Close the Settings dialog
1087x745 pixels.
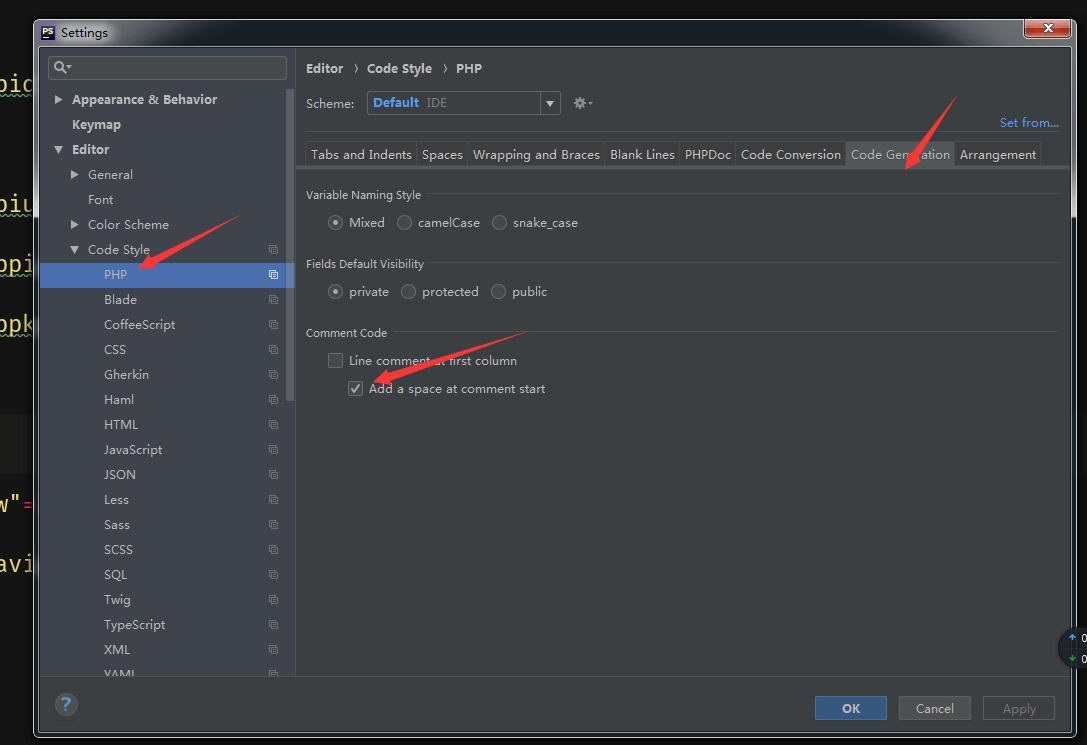1047,28
